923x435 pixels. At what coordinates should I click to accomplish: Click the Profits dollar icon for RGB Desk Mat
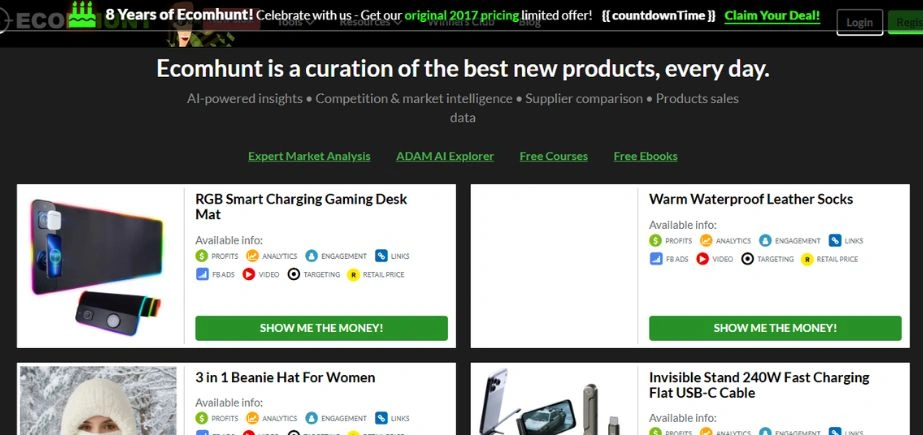pos(202,256)
